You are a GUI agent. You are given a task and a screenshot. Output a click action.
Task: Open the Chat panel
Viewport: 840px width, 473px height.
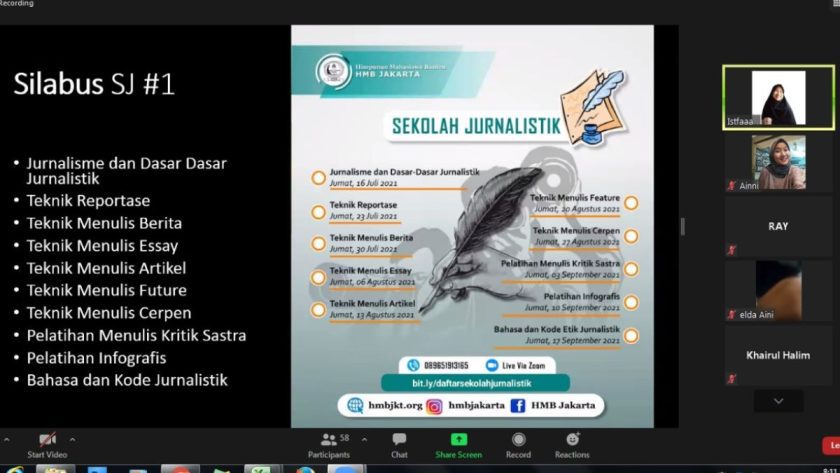point(399,440)
